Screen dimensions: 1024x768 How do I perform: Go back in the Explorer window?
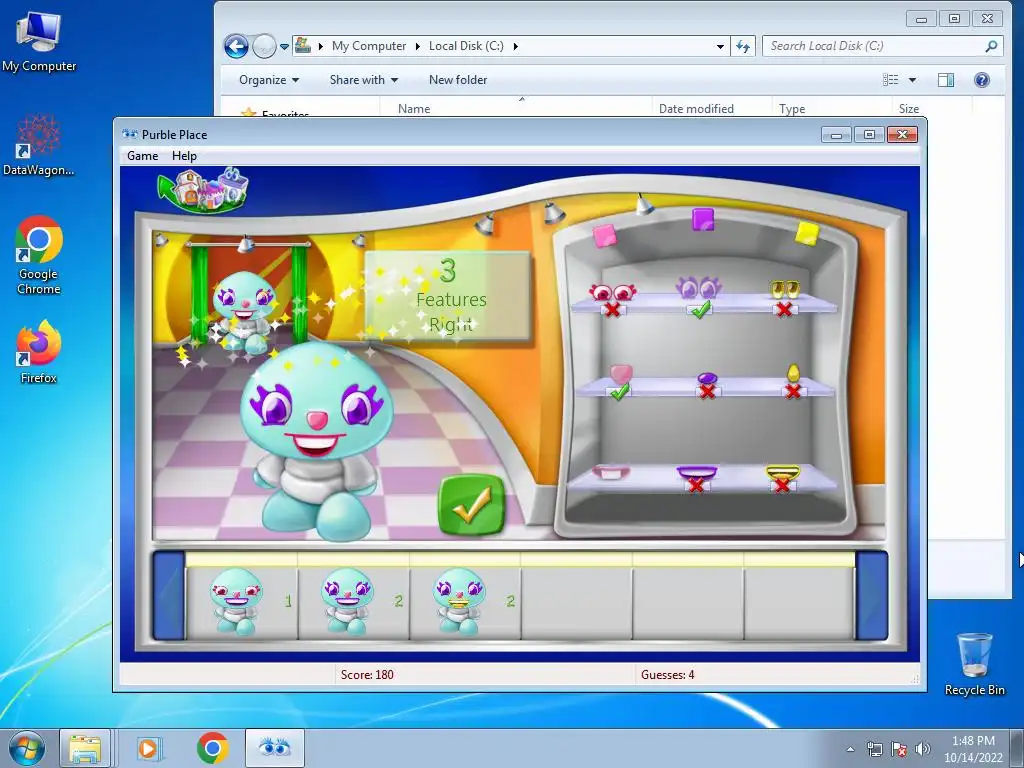tap(236, 46)
